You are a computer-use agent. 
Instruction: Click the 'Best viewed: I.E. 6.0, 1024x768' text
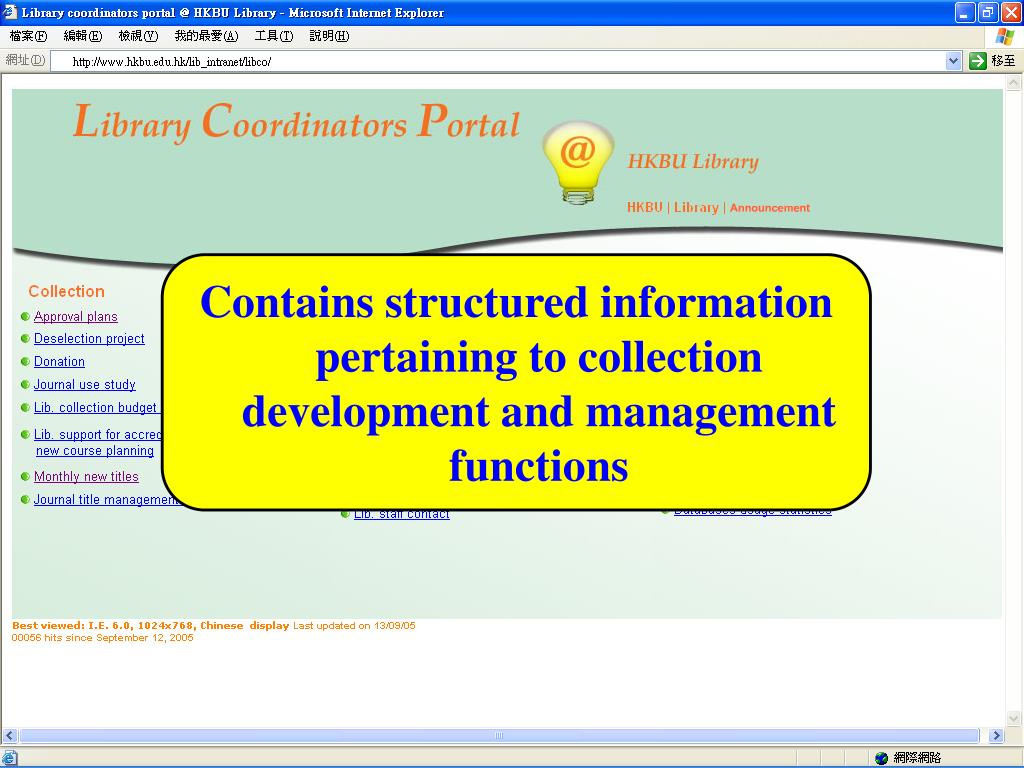[x=103, y=626]
